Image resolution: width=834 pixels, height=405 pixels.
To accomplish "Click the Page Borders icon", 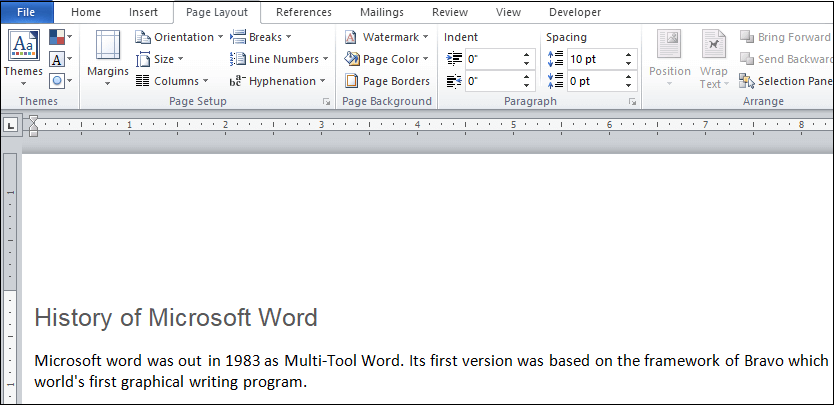I will tap(351, 81).
